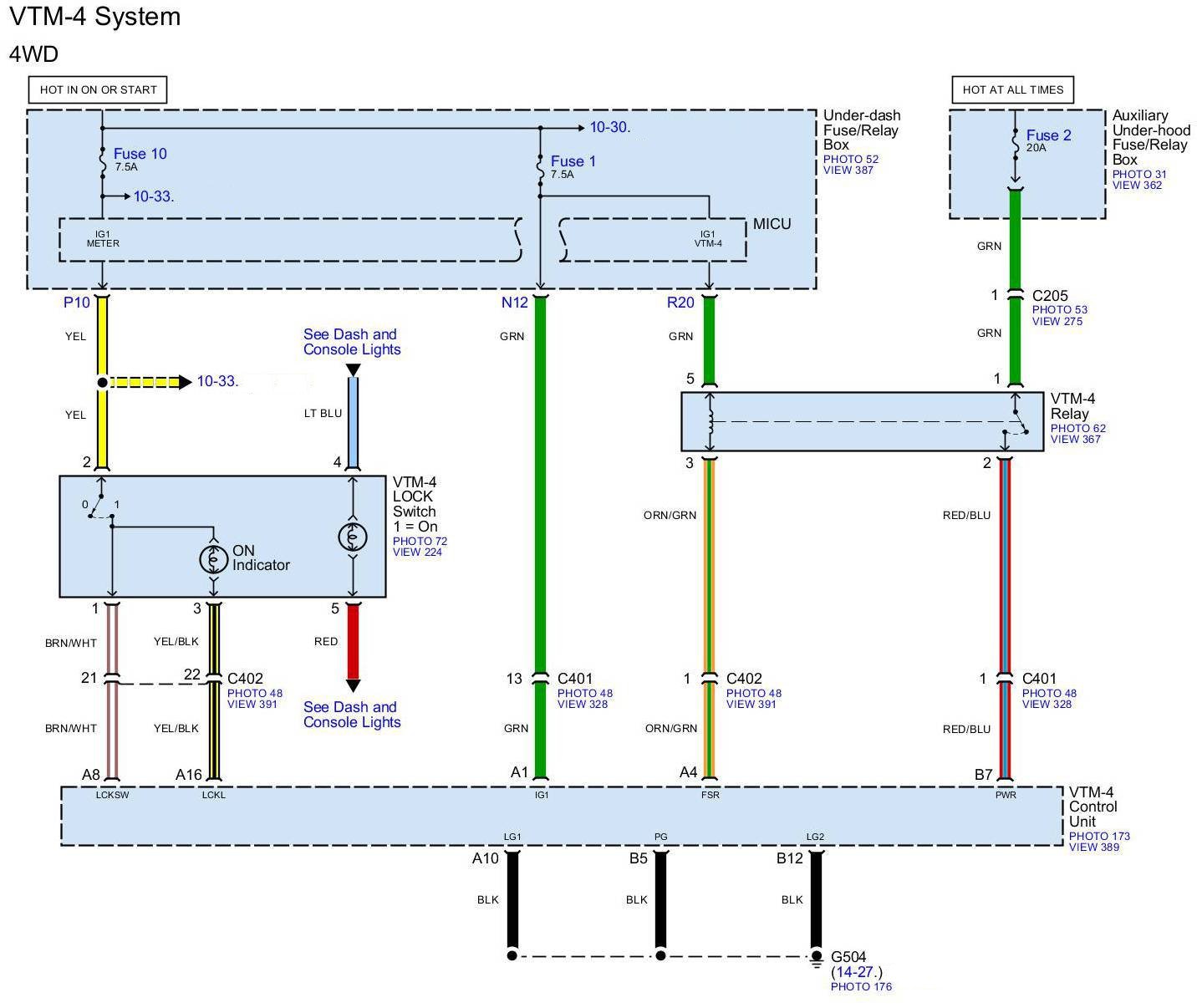
Task: Open See Dash and Console Lights below RED wire
Action: click(352, 715)
